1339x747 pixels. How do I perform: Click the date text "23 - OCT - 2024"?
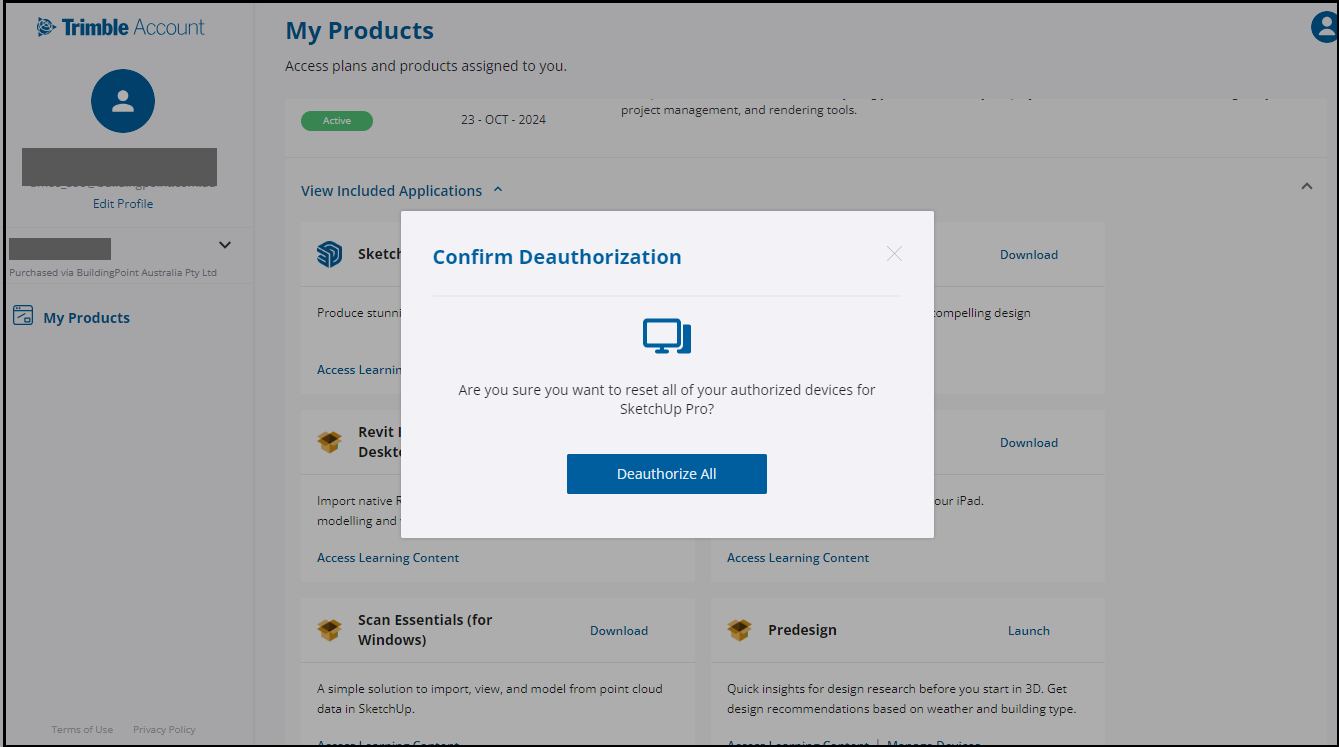tap(503, 120)
